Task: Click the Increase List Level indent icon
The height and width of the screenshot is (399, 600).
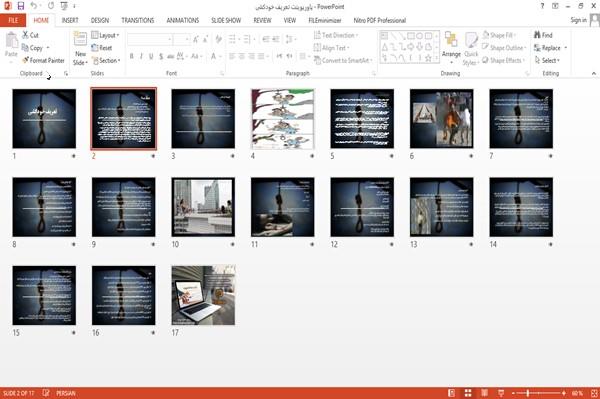Action: click(276, 39)
